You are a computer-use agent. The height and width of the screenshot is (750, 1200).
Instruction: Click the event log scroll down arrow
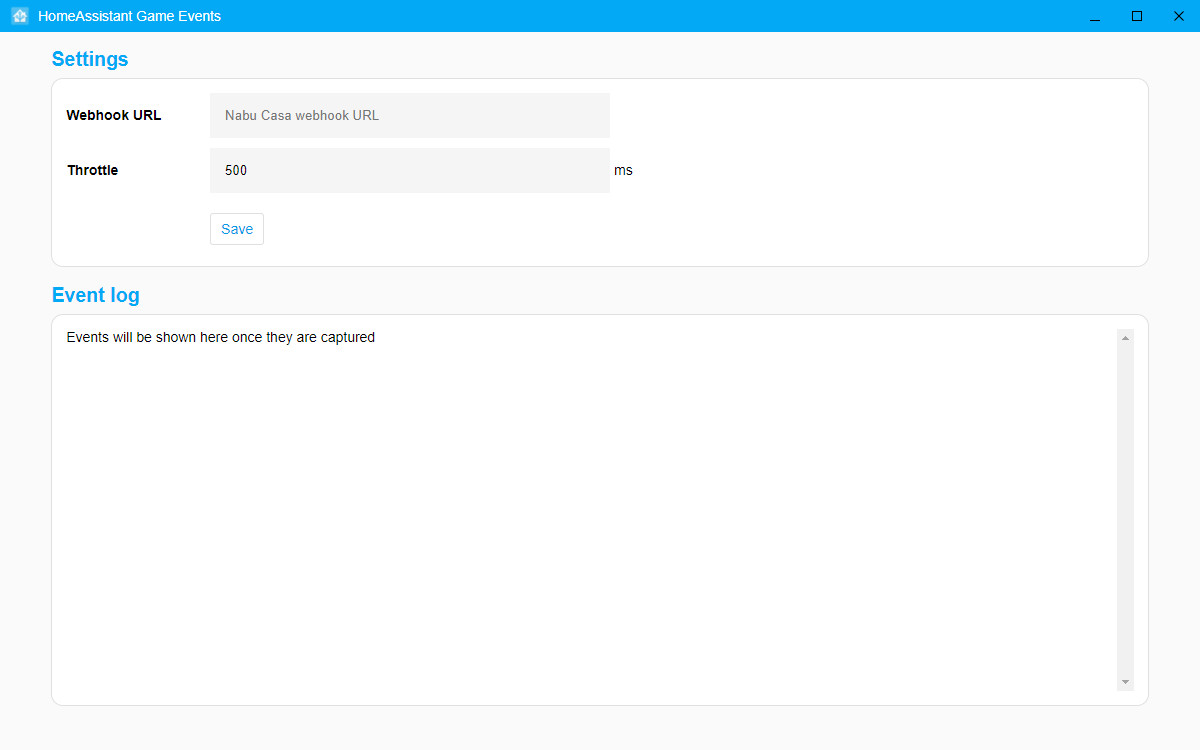point(1126,682)
